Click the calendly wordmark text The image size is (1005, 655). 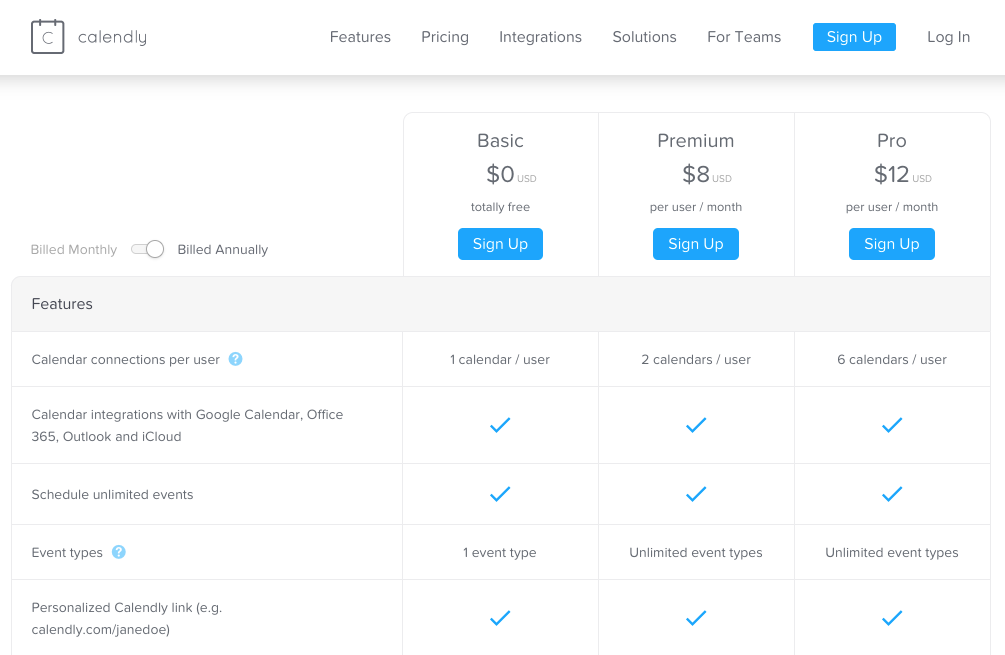112,37
